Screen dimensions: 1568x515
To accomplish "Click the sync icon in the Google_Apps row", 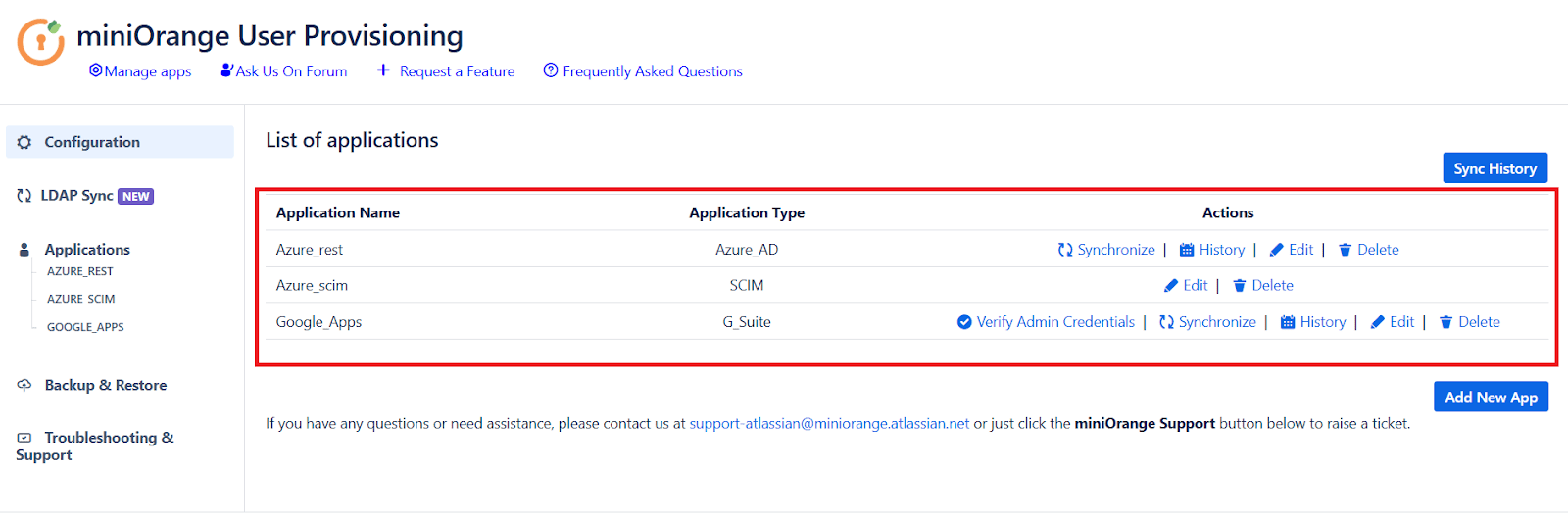I will [1166, 322].
